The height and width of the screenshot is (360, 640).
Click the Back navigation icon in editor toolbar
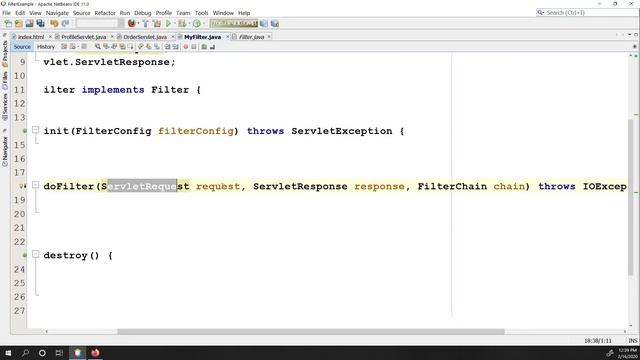tap(72, 47)
